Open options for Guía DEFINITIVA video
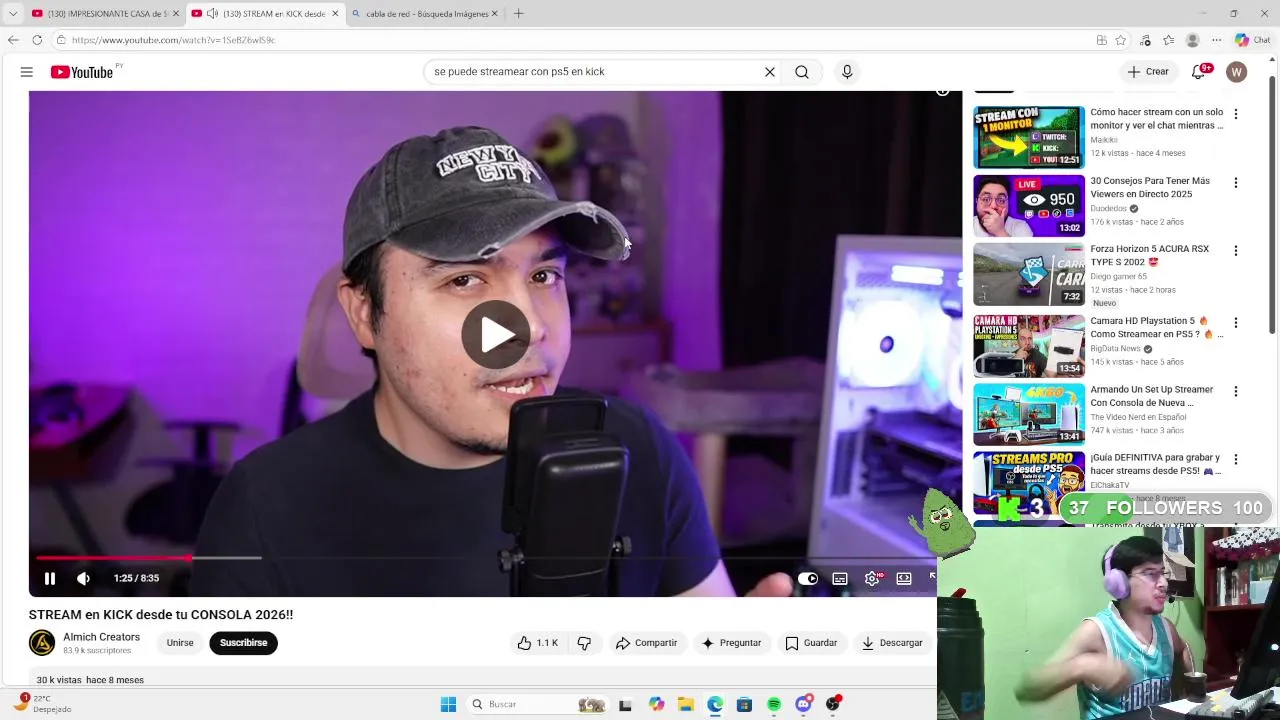The height and width of the screenshot is (720, 1280). pyautogui.click(x=1236, y=459)
